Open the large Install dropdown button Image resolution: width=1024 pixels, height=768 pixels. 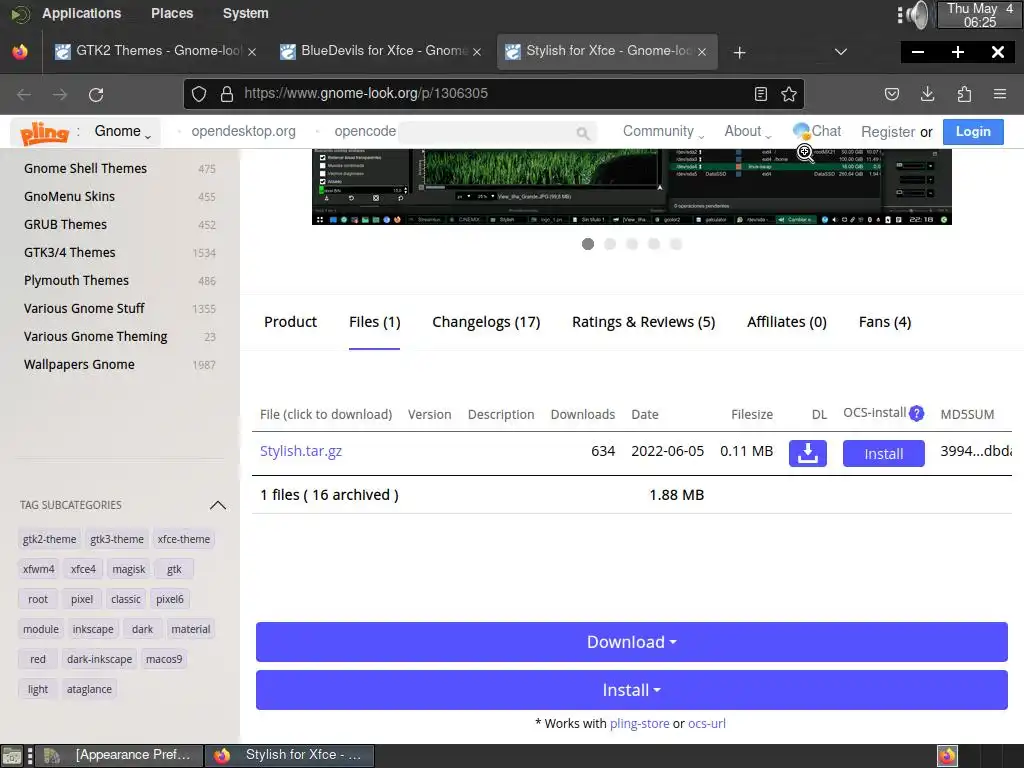tap(632, 690)
